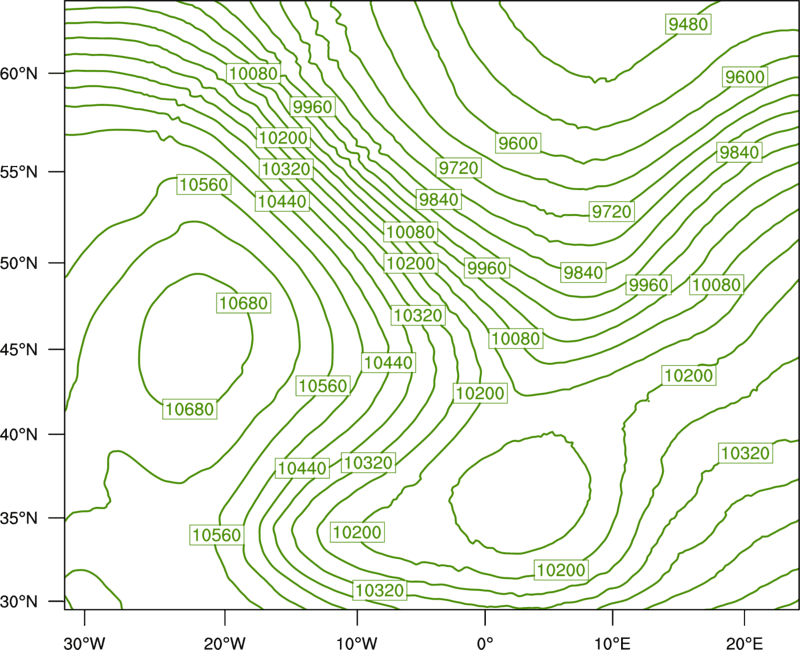Click the 9480 contour label
Image resolution: width=800 pixels, height=650 pixels.
688,24
